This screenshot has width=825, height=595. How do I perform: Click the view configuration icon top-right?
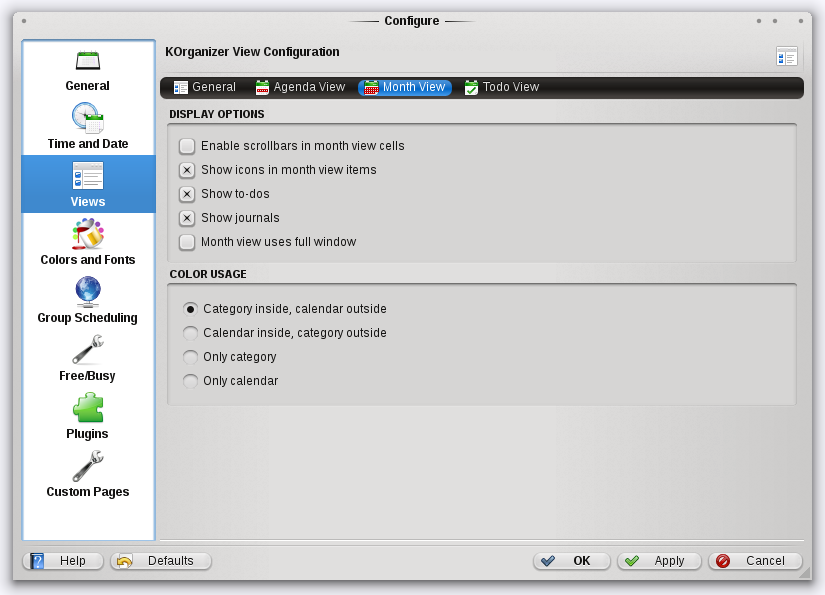tap(787, 56)
